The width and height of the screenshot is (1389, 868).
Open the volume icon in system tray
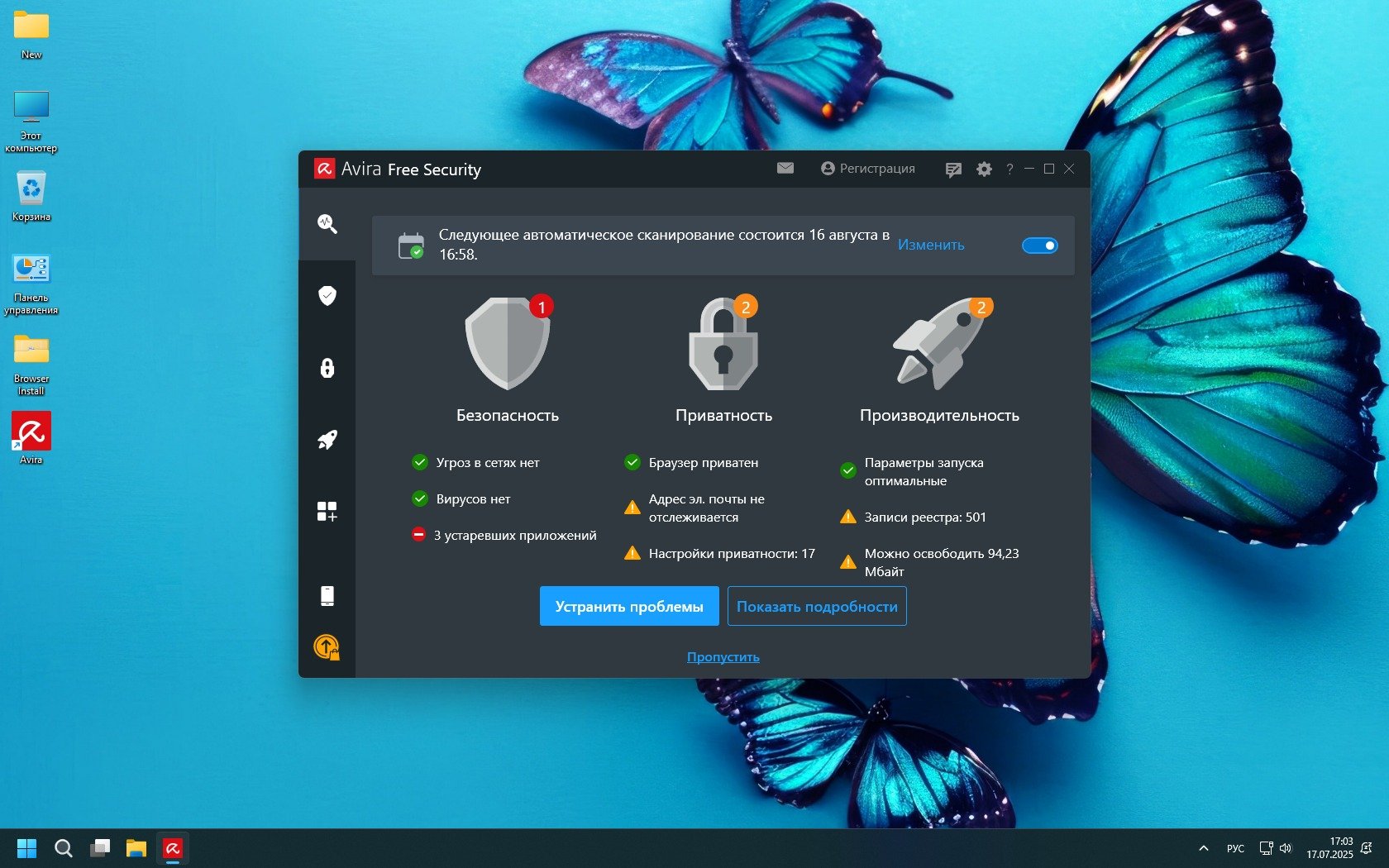(1286, 848)
